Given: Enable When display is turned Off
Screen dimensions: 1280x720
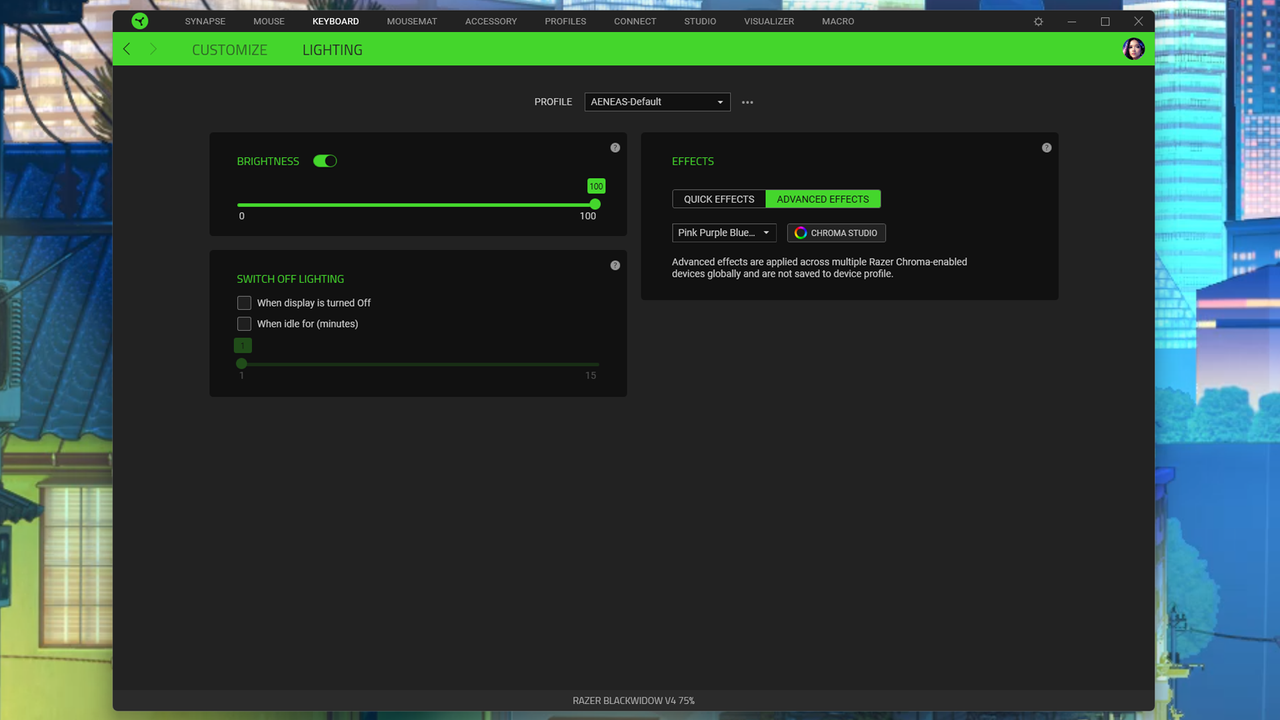Looking at the screenshot, I should (x=244, y=303).
